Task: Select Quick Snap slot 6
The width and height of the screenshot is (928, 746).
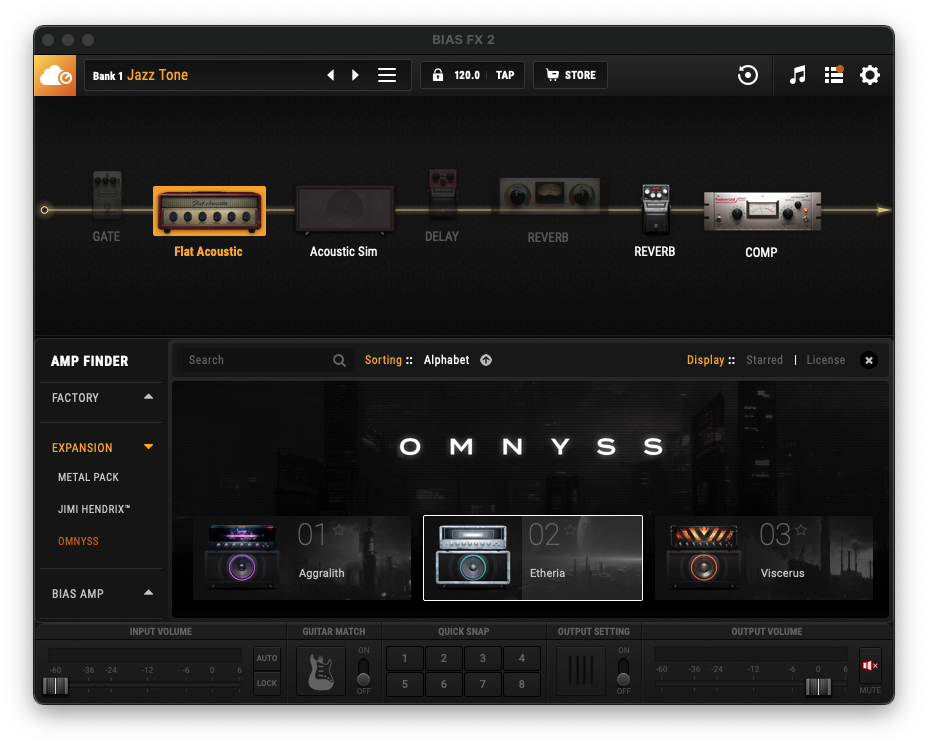Action: (x=444, y=684)
